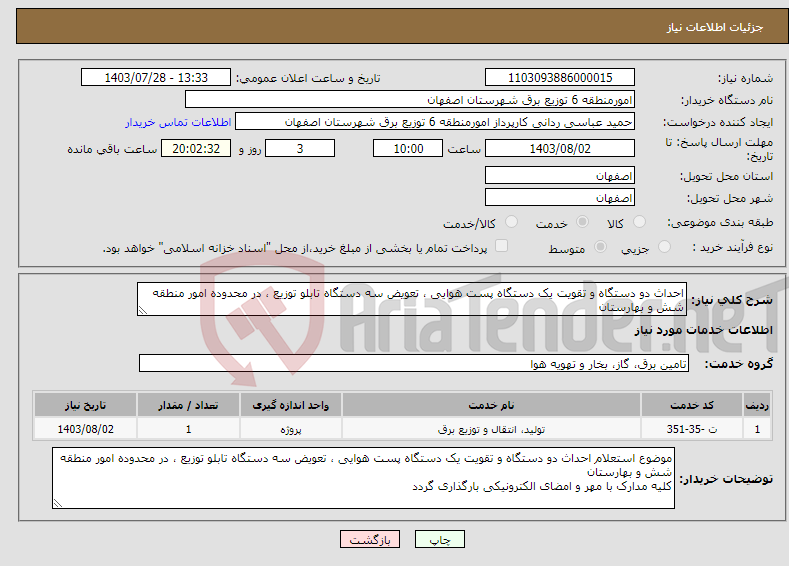
Task: Open the اطلاعات تماس خریدار link
Action: point(178,122)
